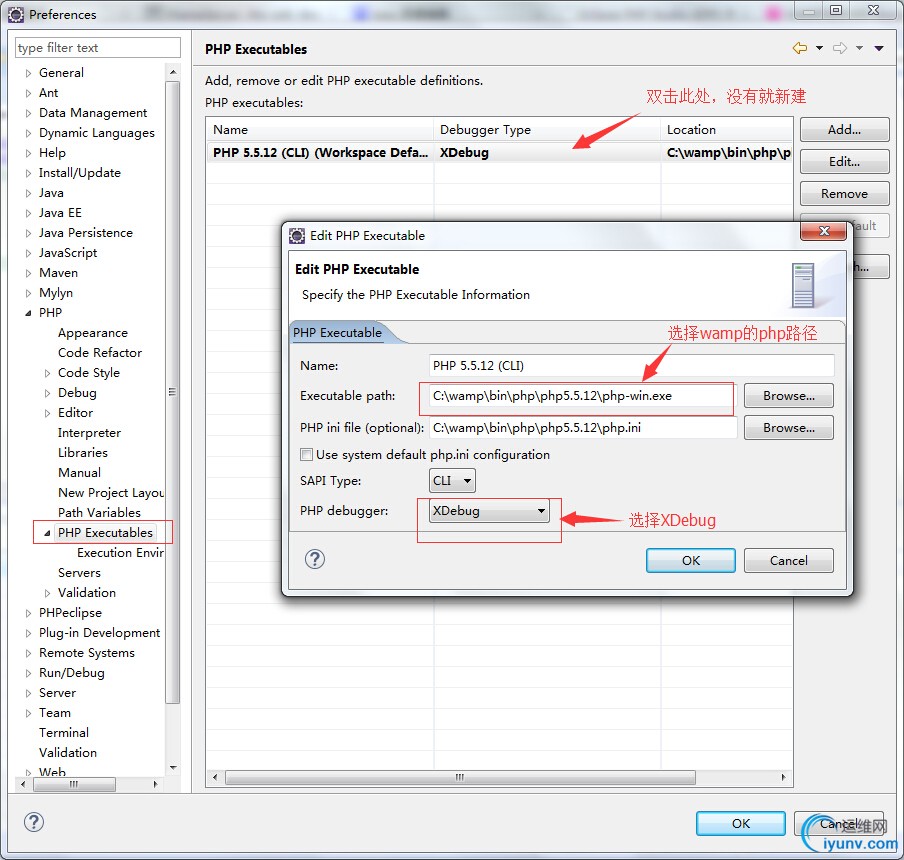Click executables table horizontal scrollbar thumb
The width and height of the screenshot is (904, 860).
coord(460,778)
